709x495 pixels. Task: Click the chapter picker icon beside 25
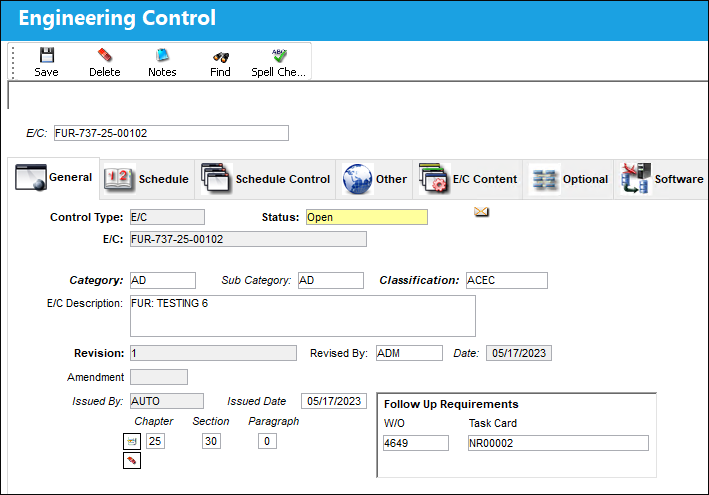(x=132, y=441)
